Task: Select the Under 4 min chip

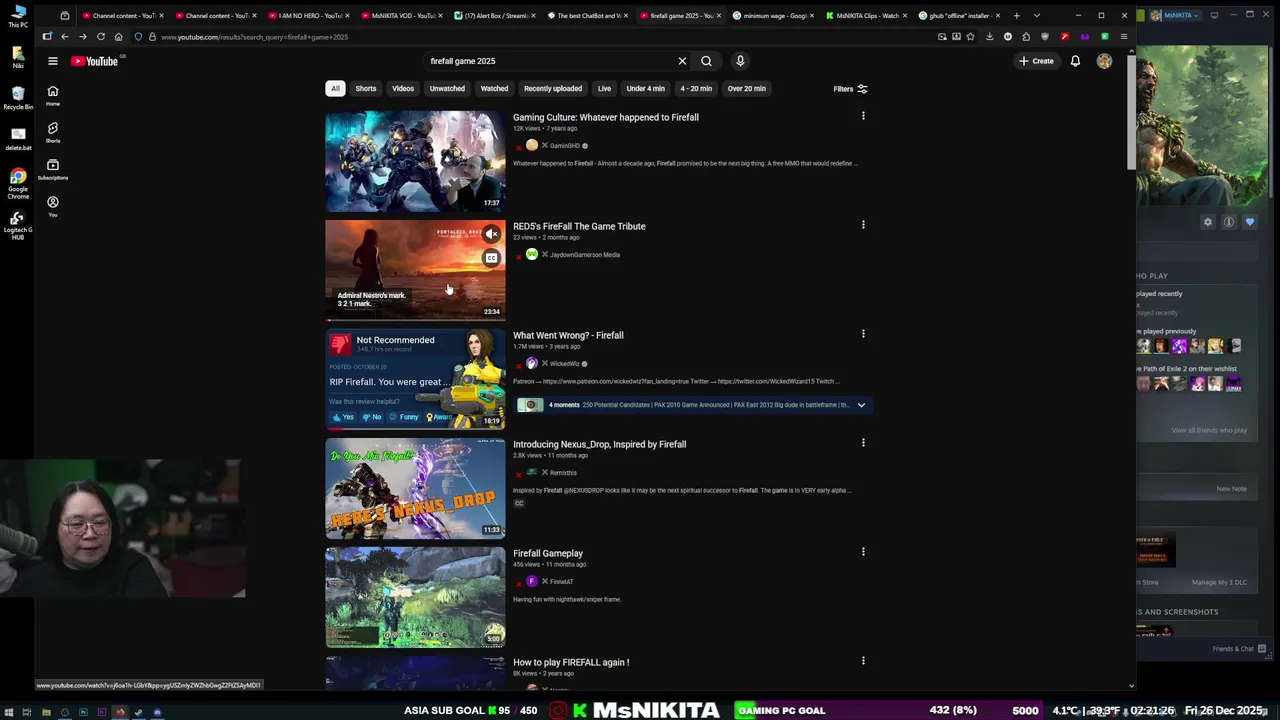Action: pos(645,89)
